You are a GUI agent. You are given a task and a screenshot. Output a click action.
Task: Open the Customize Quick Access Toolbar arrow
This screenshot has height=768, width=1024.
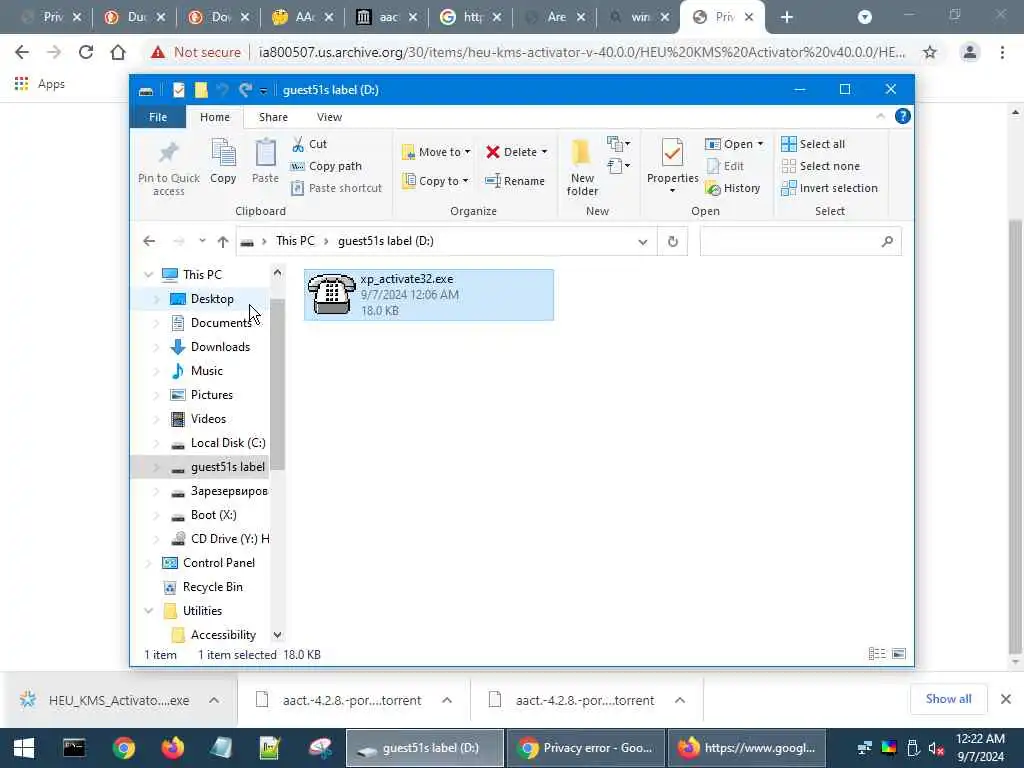[263, 91]
